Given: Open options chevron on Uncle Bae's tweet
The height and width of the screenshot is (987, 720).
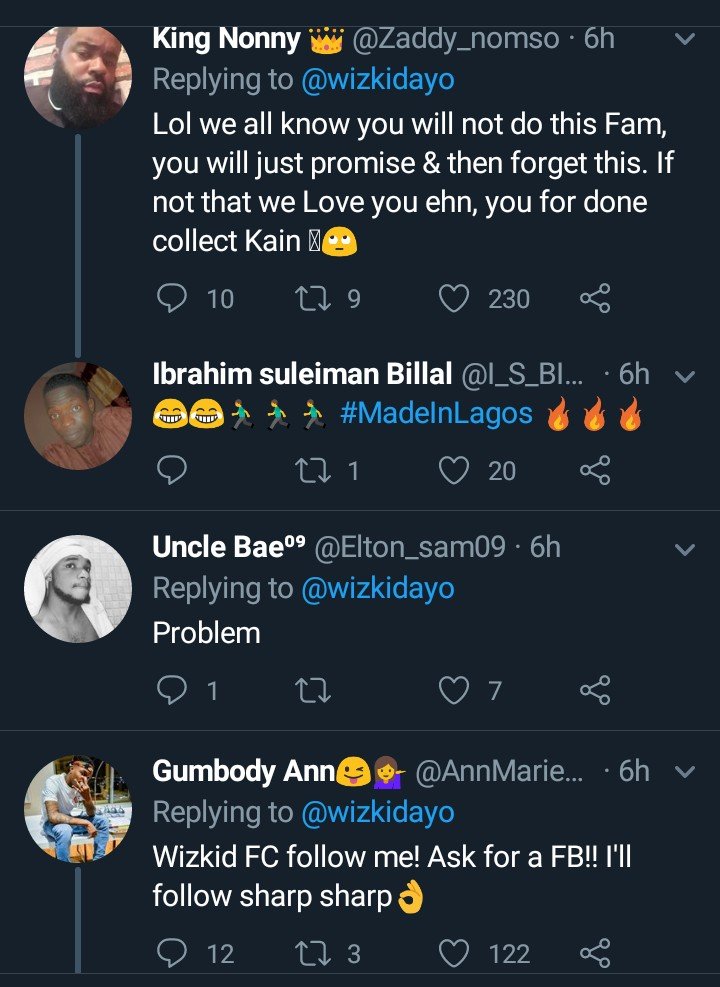Looking at the screenshot, I should 686,550.
